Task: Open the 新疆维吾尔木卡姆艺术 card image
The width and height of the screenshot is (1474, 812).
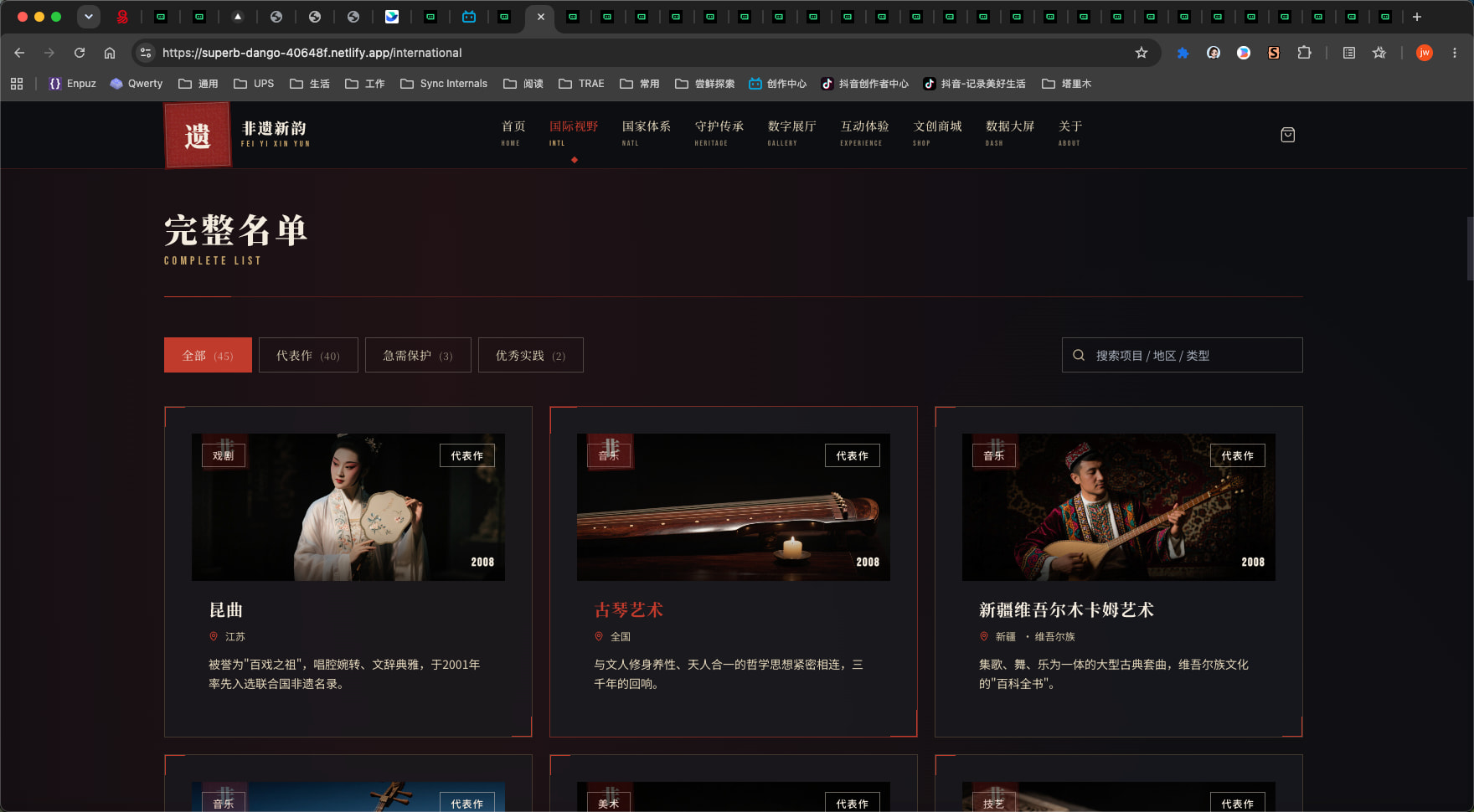Action: coord(1119,507)
